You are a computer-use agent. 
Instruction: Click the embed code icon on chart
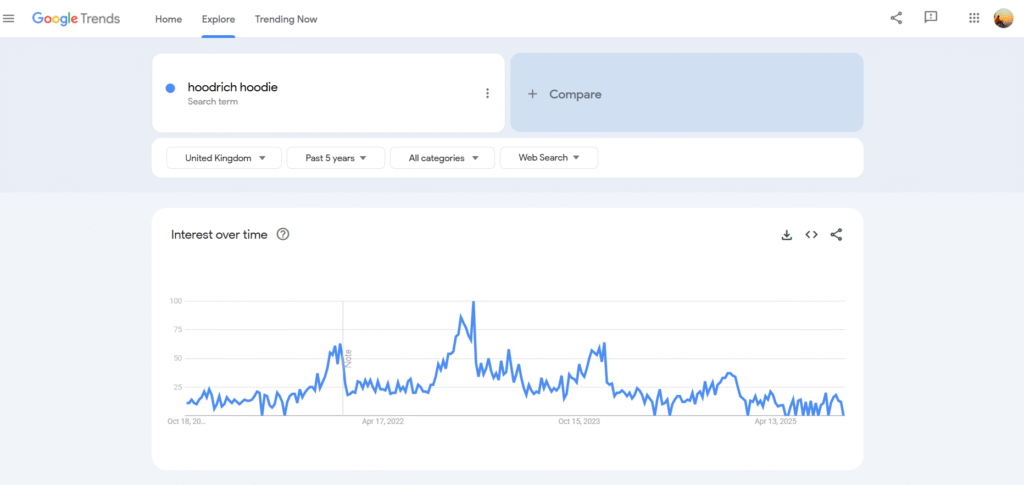coord(811,235)
